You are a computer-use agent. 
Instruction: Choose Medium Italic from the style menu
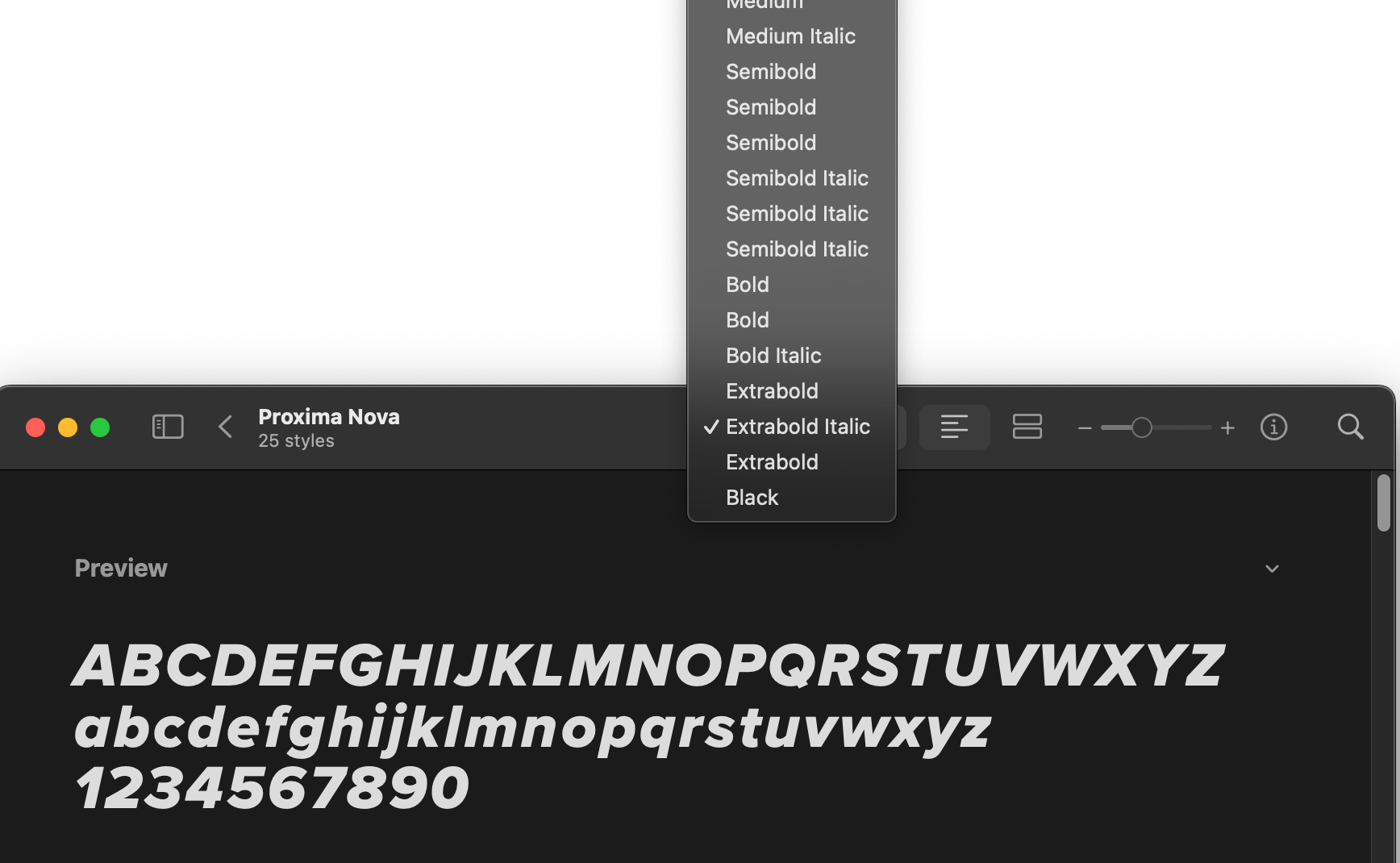pos(791,36)
